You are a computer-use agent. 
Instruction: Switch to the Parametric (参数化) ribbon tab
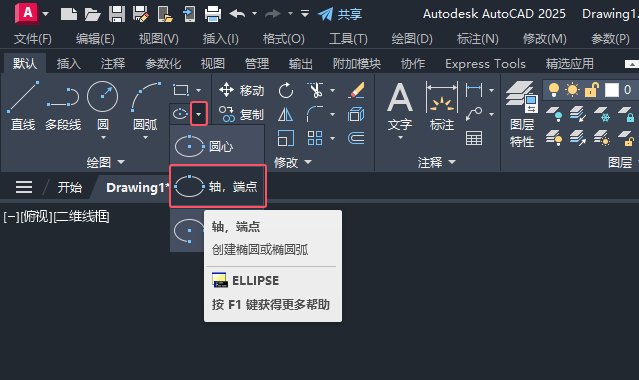163,64
